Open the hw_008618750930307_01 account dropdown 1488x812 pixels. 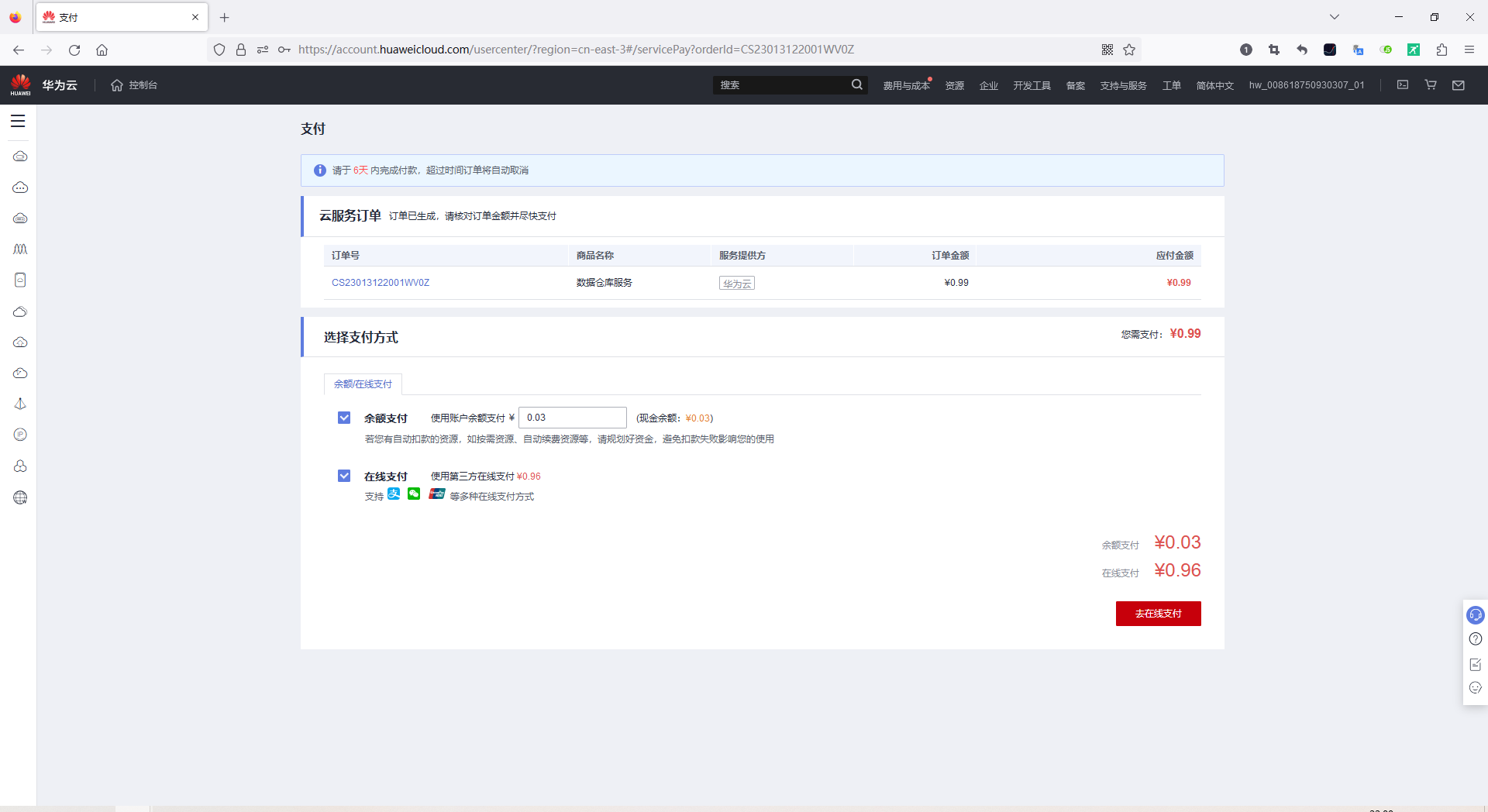click(1307, 85)
